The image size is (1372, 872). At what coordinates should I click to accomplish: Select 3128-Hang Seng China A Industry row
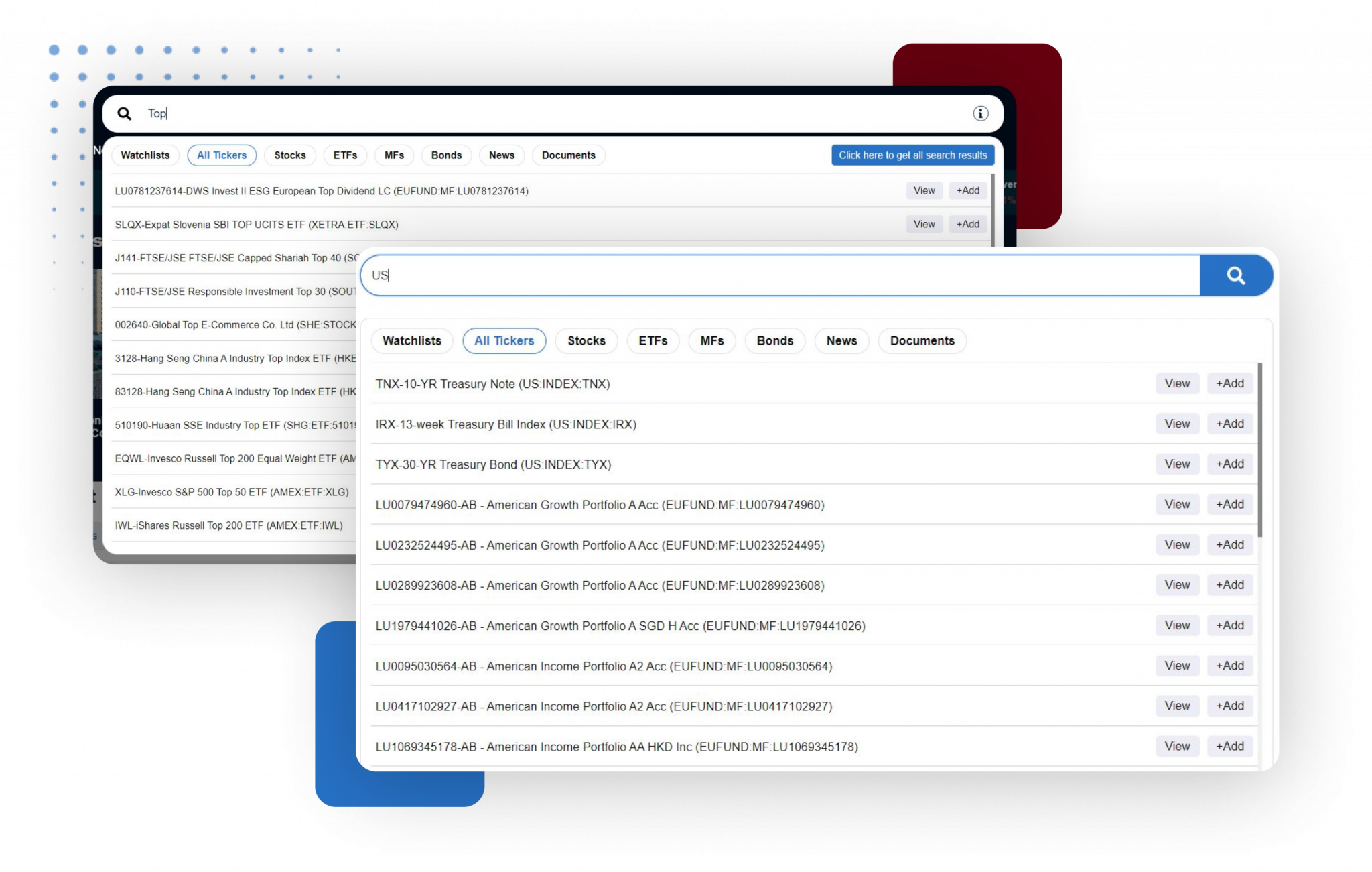234,358
